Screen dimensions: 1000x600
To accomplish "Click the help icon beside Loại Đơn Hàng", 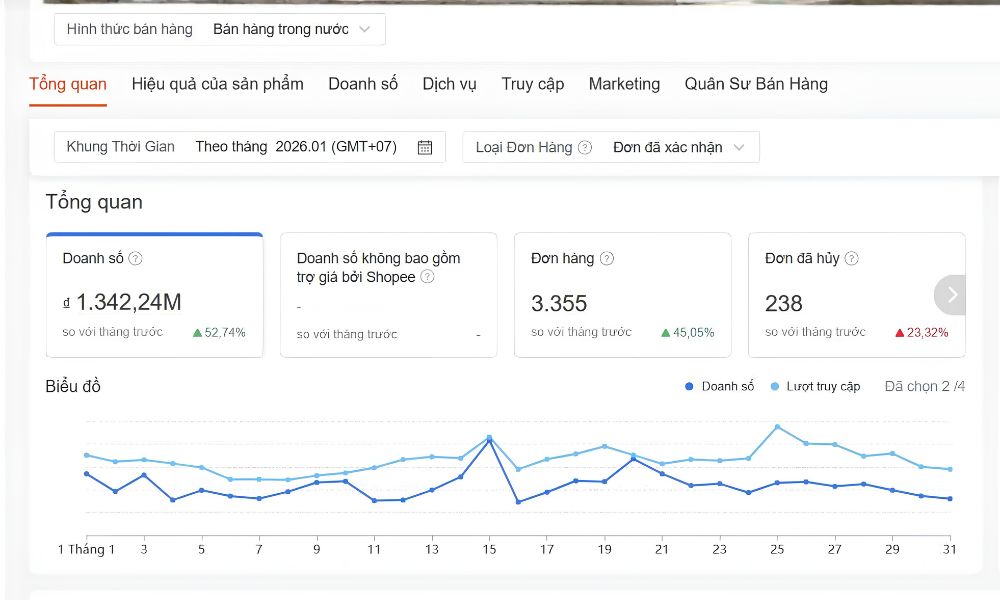I will tap(585, 148).
